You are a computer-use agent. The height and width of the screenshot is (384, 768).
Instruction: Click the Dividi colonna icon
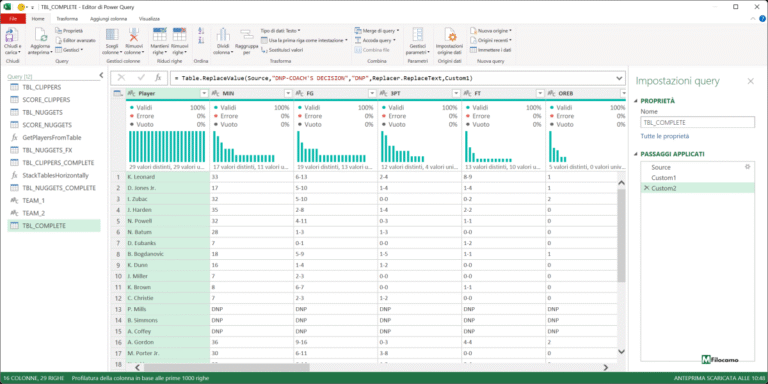(x=223, y=35)
